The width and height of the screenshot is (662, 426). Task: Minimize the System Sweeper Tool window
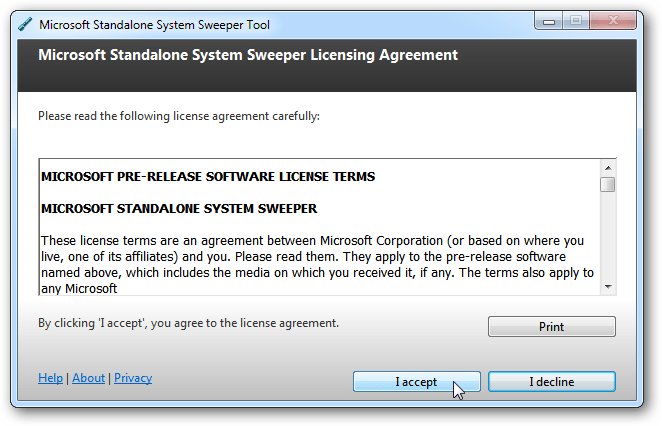click(x=548, y=20)
